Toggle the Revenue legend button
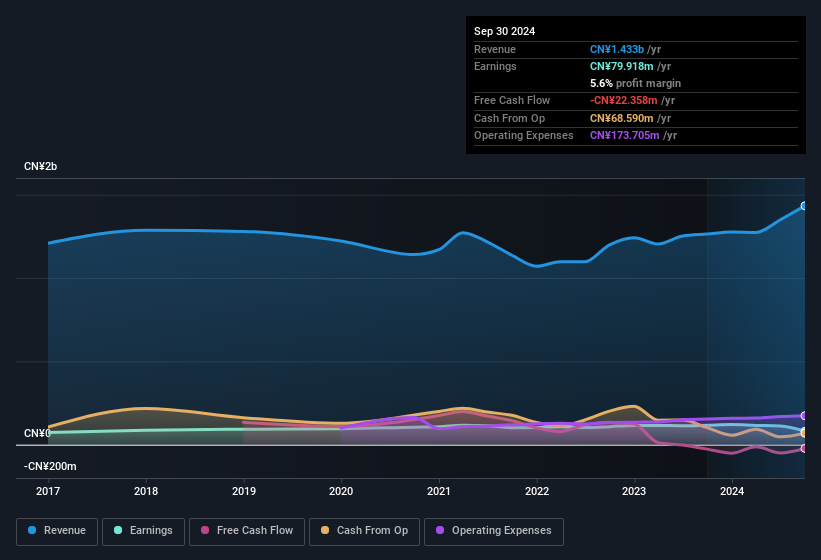Viewport: 821px width, 560px height. [x=57, y=531]
